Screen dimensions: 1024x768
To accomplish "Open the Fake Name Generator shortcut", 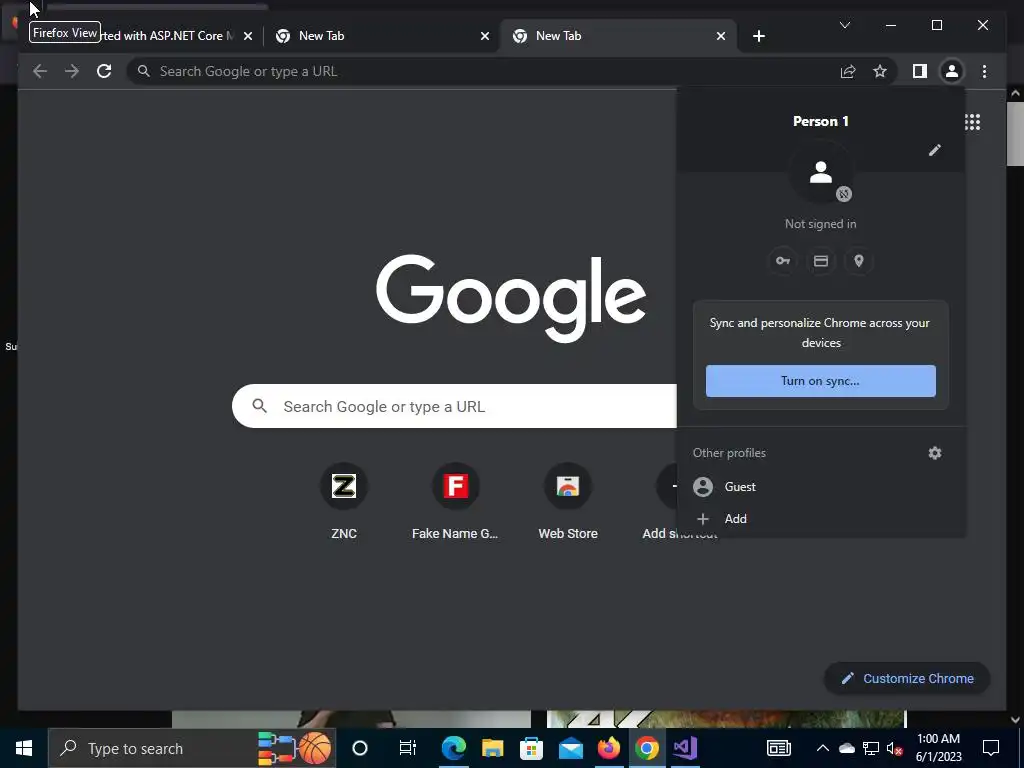I will [455, 502].
